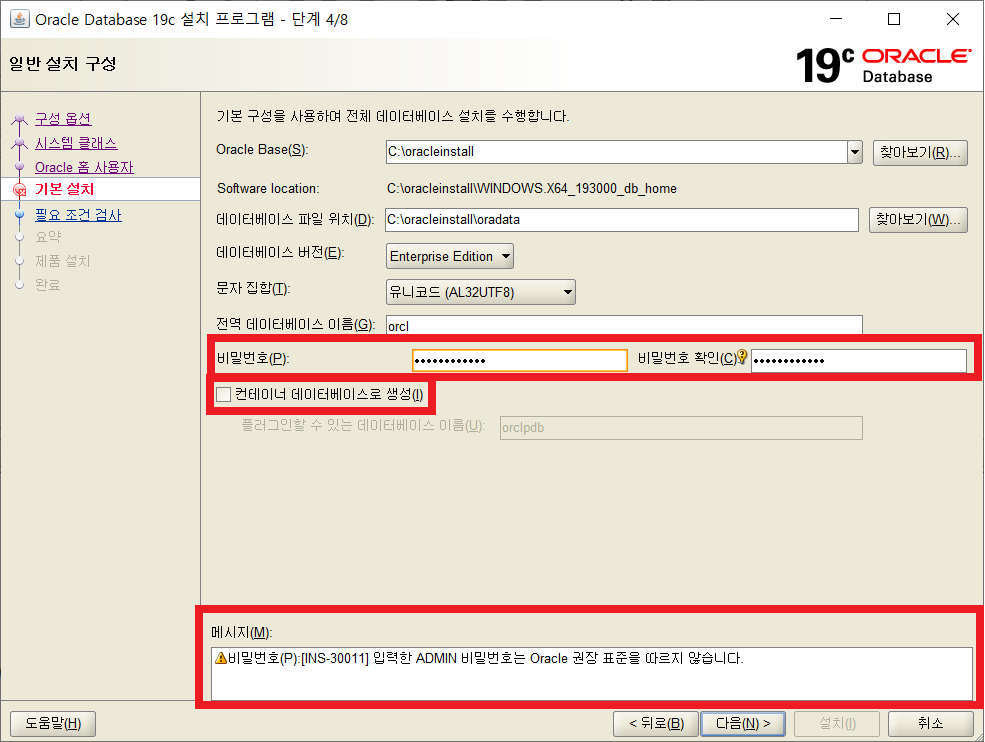Select 기본 설치 step in sidebar

[x=64, y=189]
